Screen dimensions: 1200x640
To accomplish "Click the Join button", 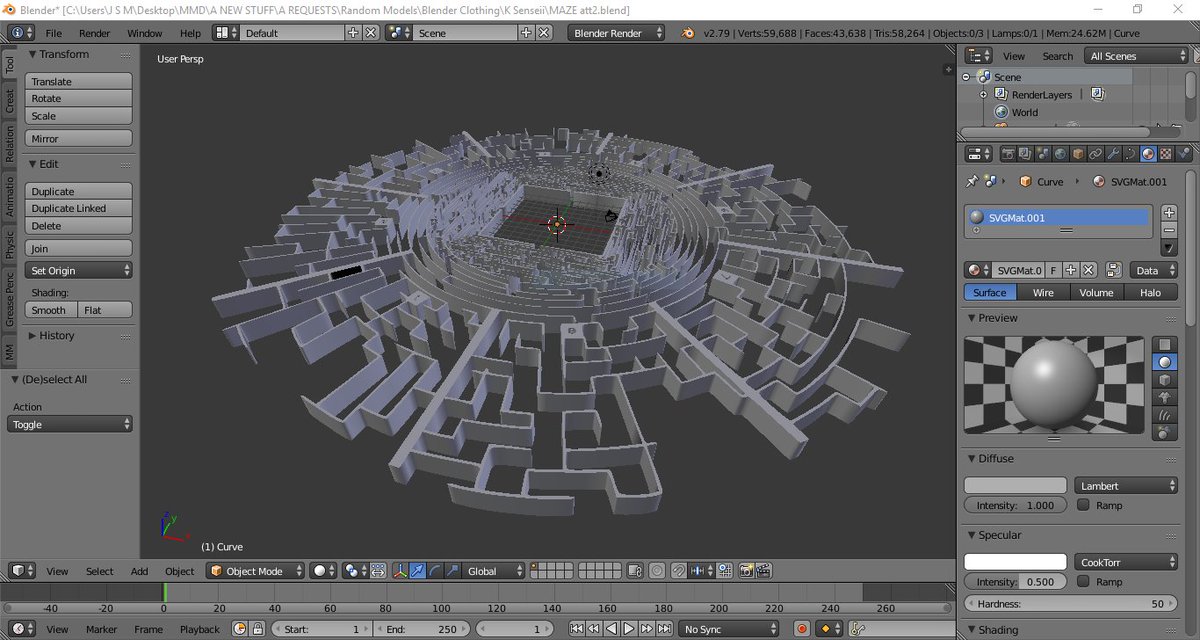I will 78,248.
